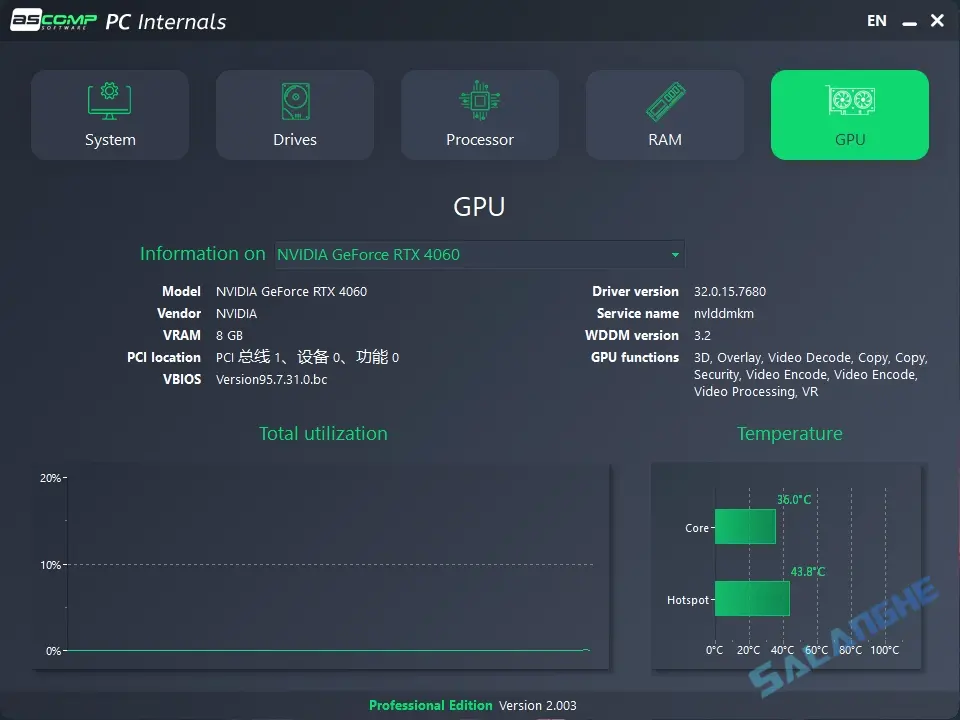Switch to the GPU tab
The height and width of the screenshot is (720, 960).
tap(849, 113)
